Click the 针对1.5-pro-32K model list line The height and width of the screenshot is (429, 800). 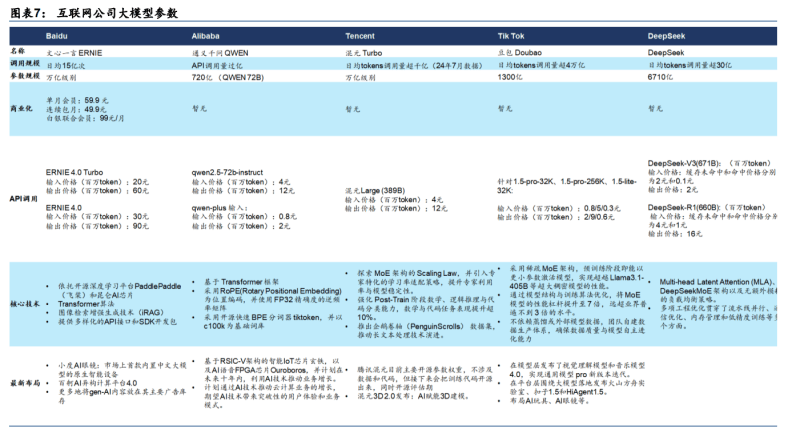pos(567,186)
